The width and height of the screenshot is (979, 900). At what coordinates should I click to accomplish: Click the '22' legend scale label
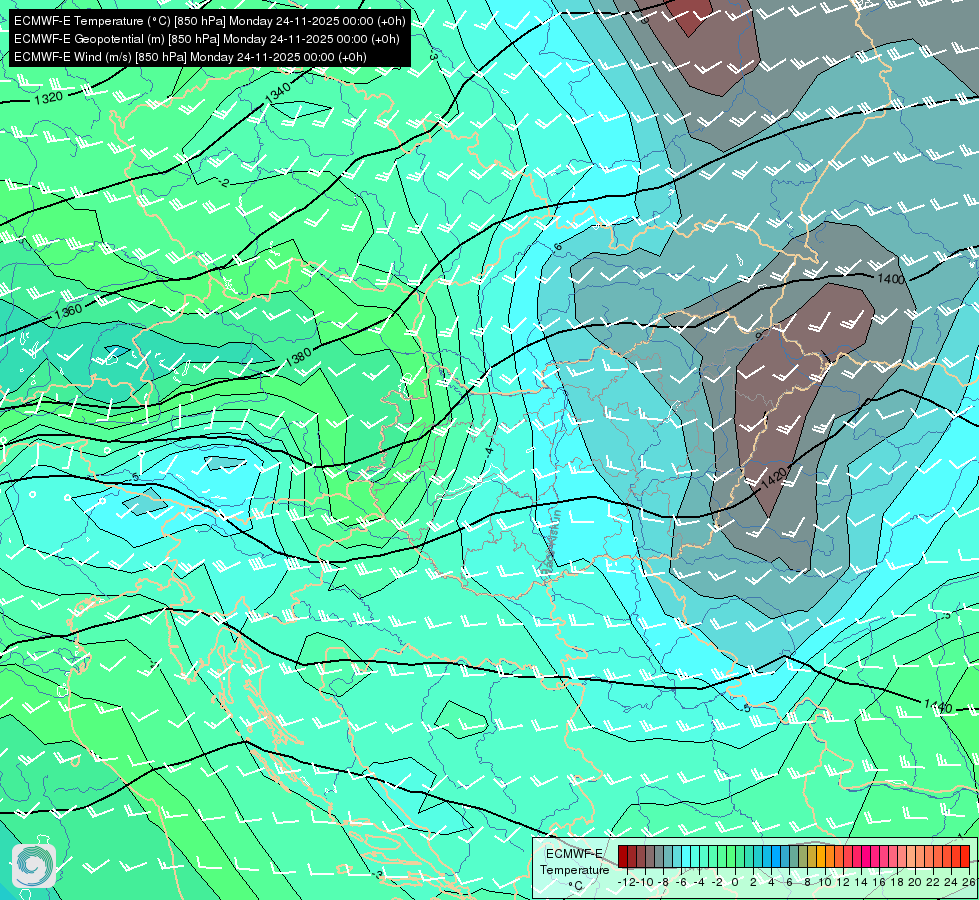click(933, 882)
